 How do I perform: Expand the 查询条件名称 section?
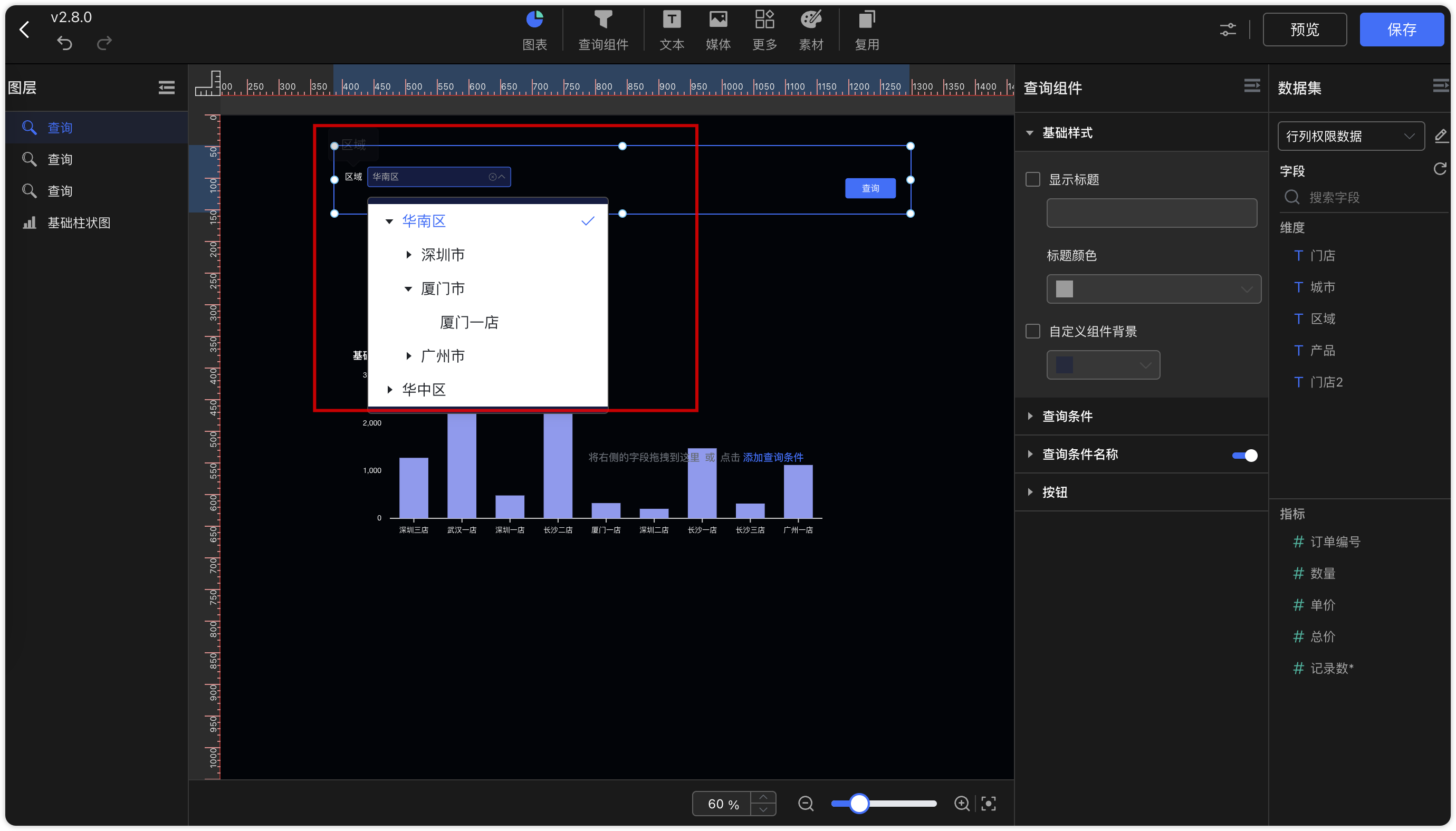click(1029, 454)
